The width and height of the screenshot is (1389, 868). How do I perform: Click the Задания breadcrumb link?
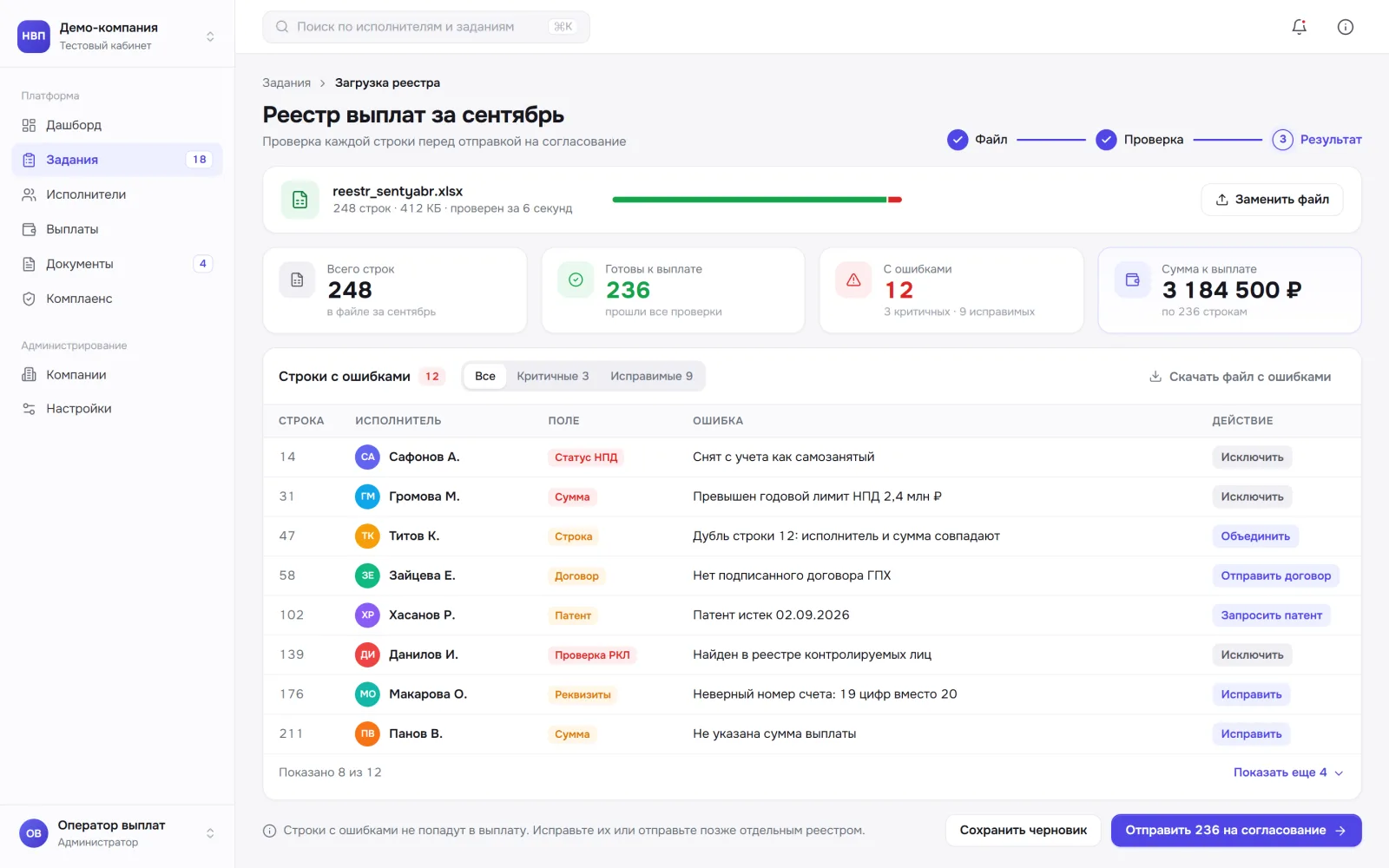tap(286, 83)
